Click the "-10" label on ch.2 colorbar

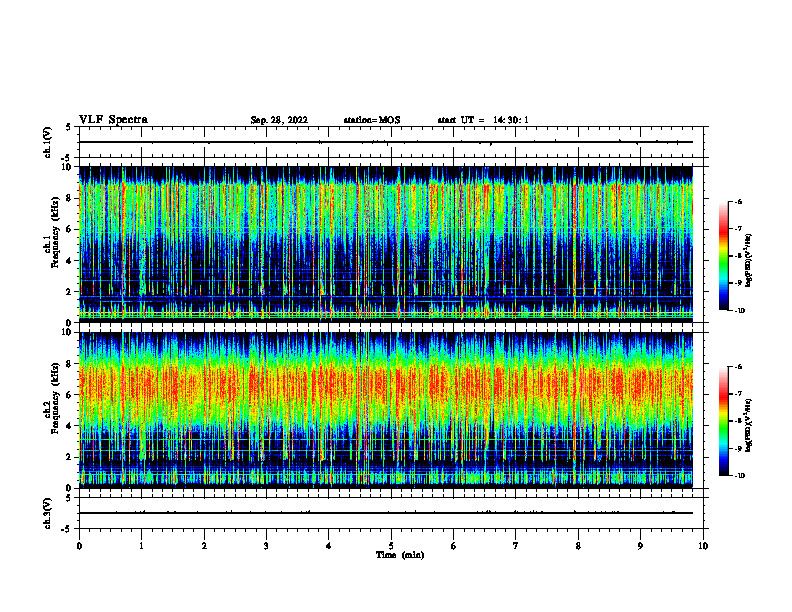739,476
